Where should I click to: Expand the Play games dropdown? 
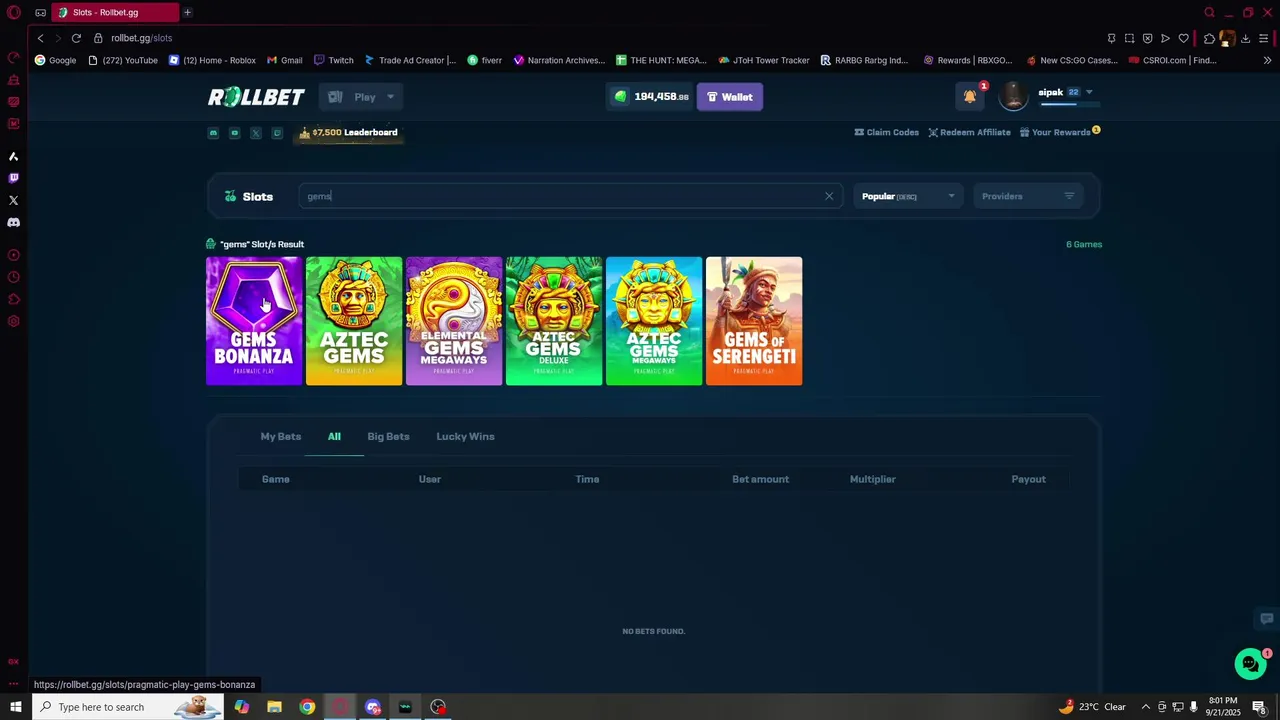point(360,97)
